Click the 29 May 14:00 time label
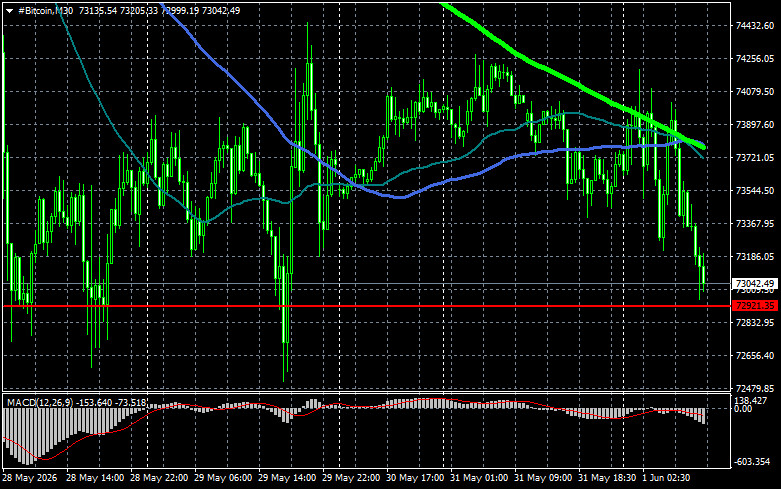 287,478
